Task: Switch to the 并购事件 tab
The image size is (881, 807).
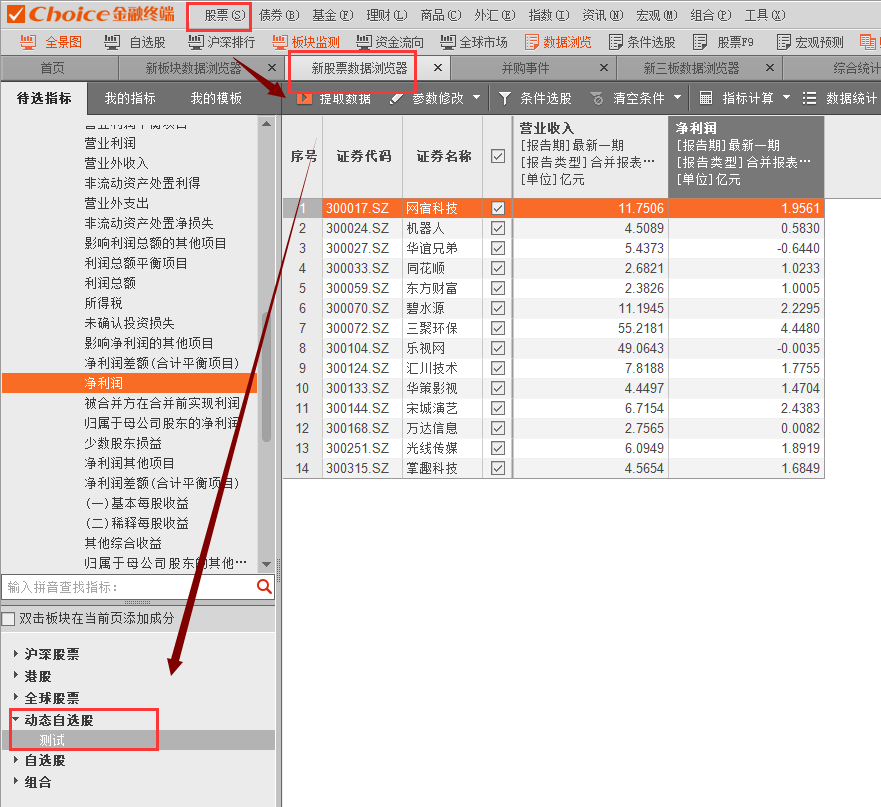Action: pos(525,68)
